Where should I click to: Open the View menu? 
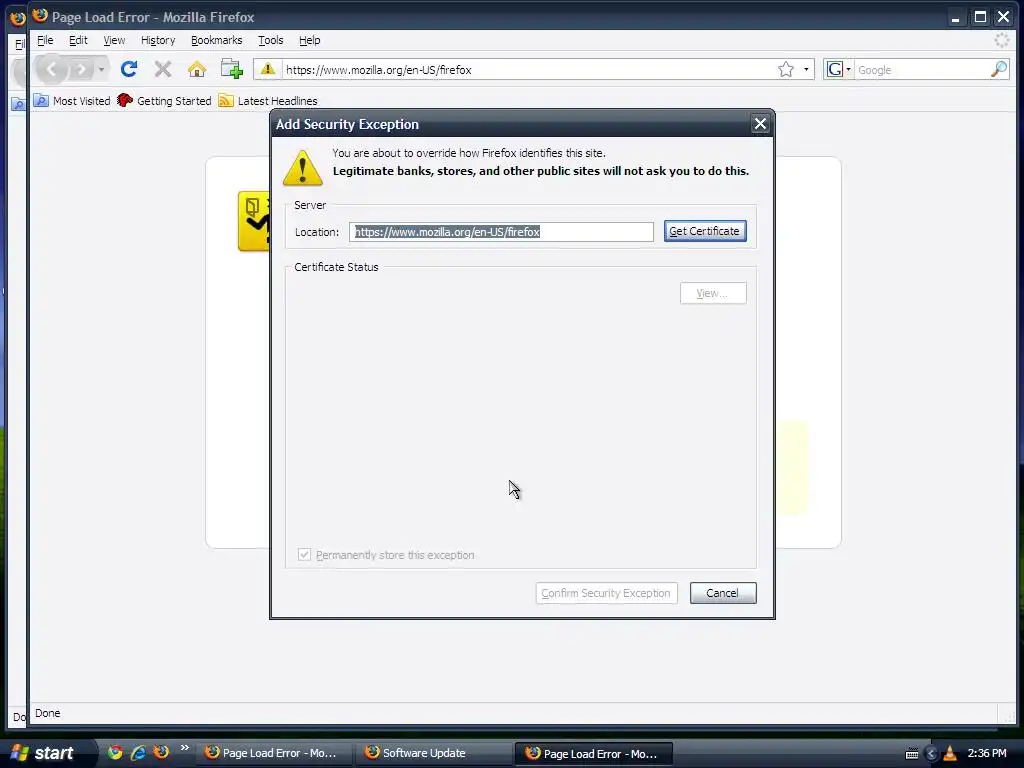click(114, 40)
